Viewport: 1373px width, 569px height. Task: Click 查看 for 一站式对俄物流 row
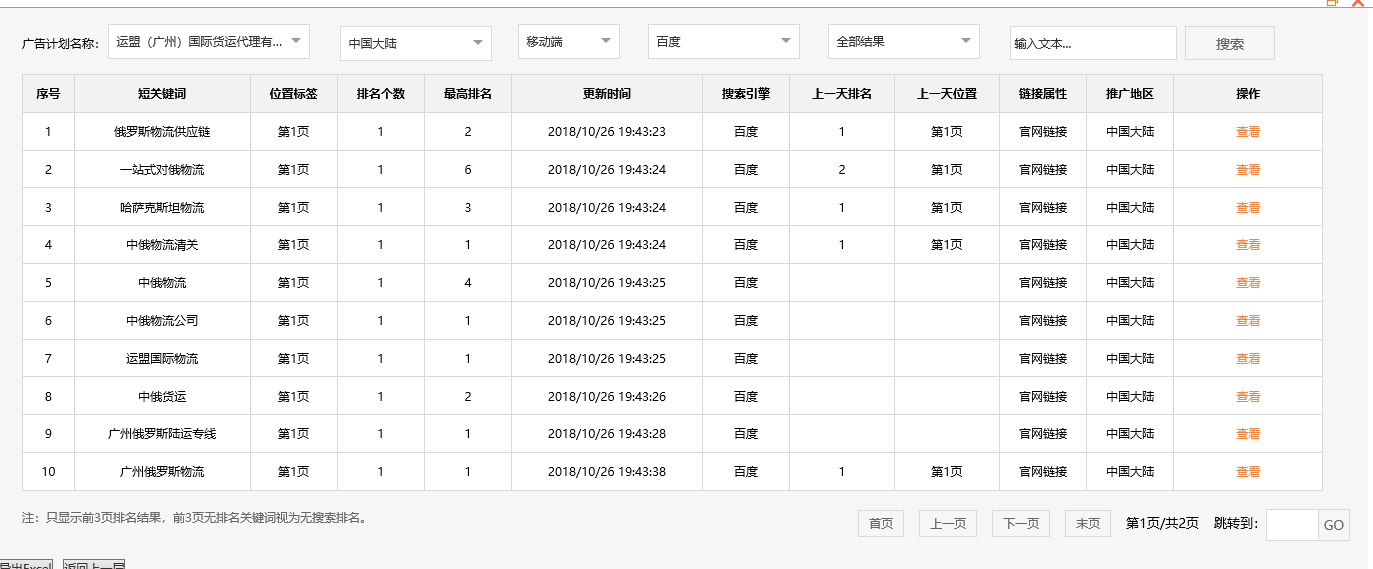pyautogui.click(x=1248, y=170)
